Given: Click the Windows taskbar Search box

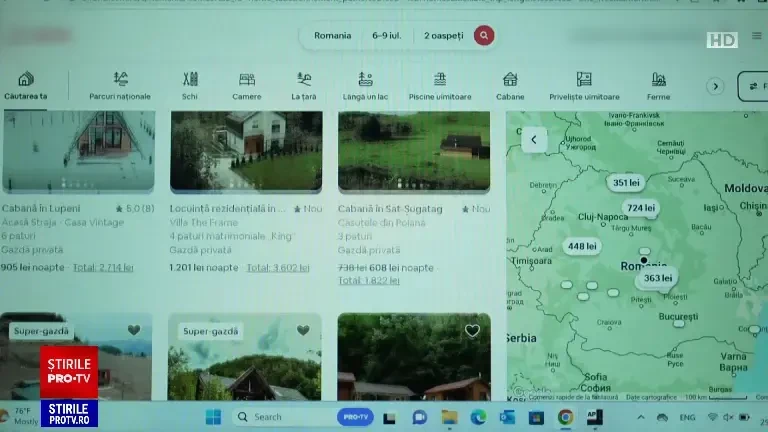Looking at the screenshot, I should [x=280, y=417].
